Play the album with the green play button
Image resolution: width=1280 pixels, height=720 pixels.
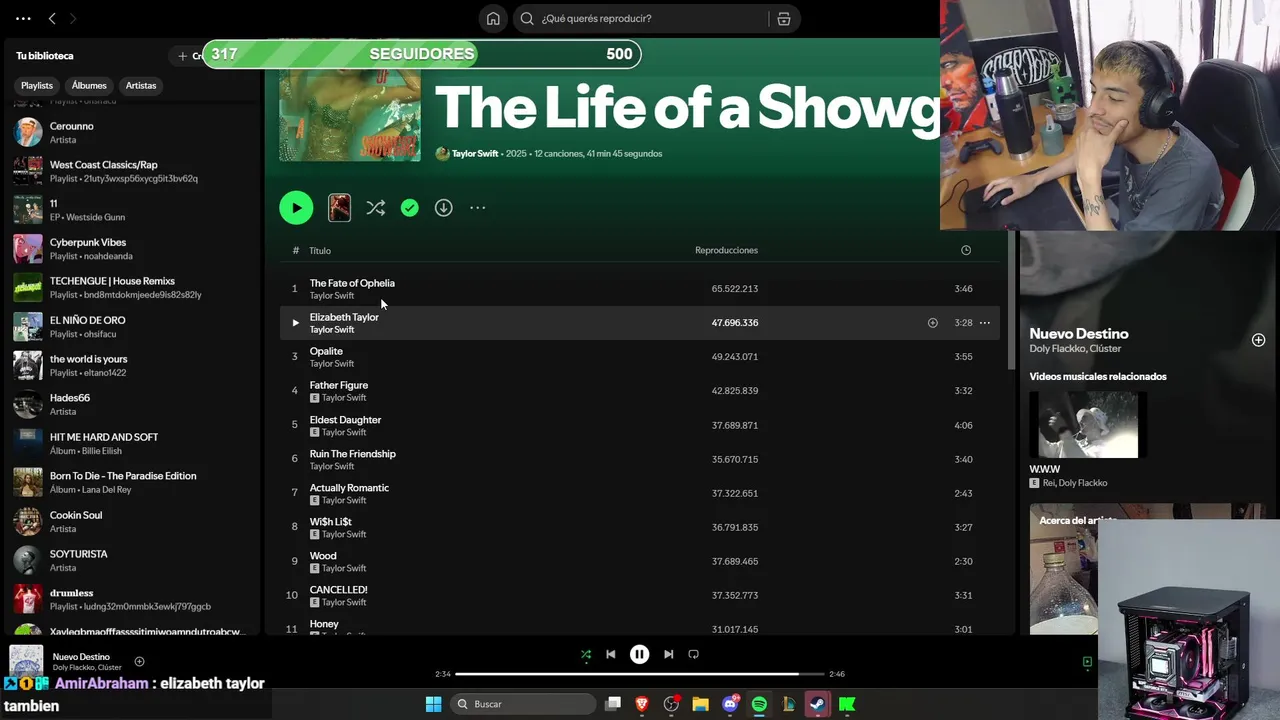coord(296,208)
